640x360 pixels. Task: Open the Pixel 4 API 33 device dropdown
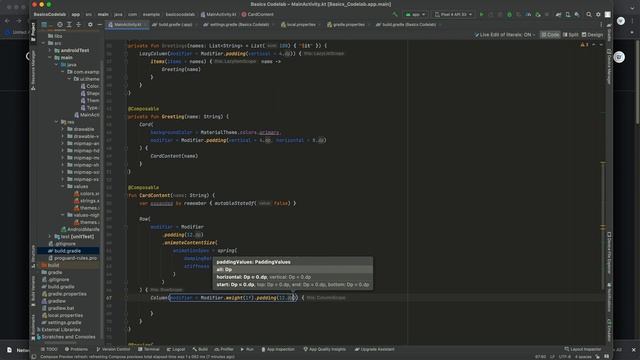click(453, 14)
